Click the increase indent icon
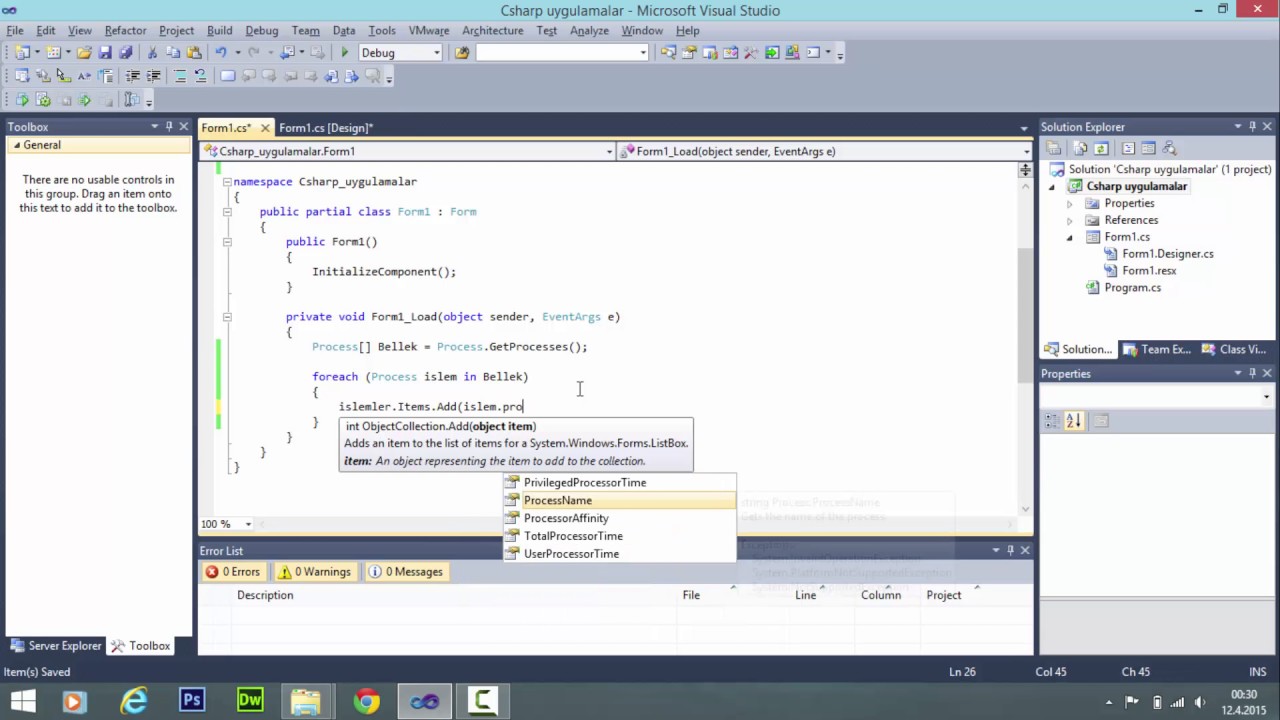Viewport: 1280px width, 720px height. 153,76
